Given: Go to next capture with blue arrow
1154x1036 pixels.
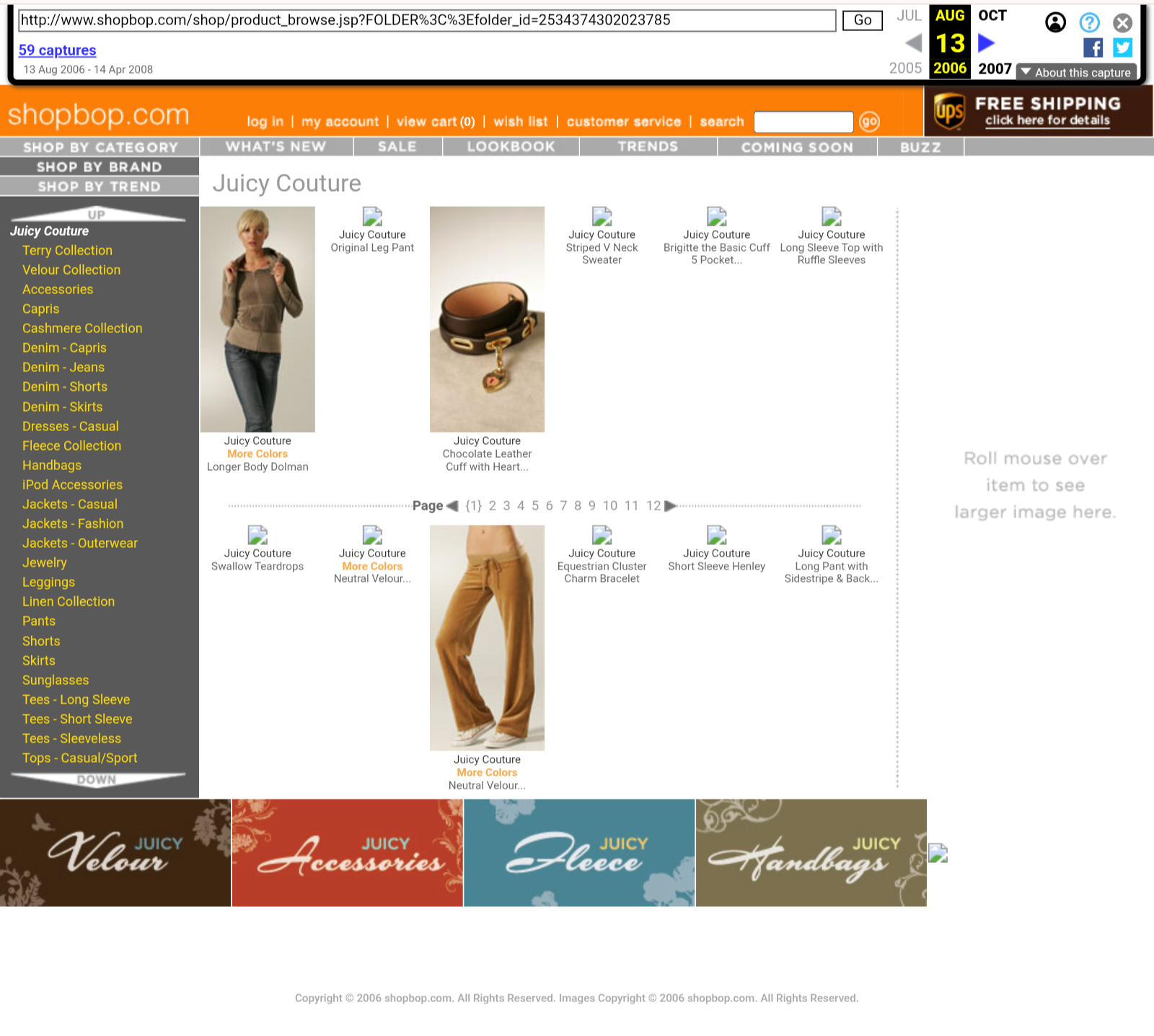Looking at the screenshot, I should [x=986, y=44].
